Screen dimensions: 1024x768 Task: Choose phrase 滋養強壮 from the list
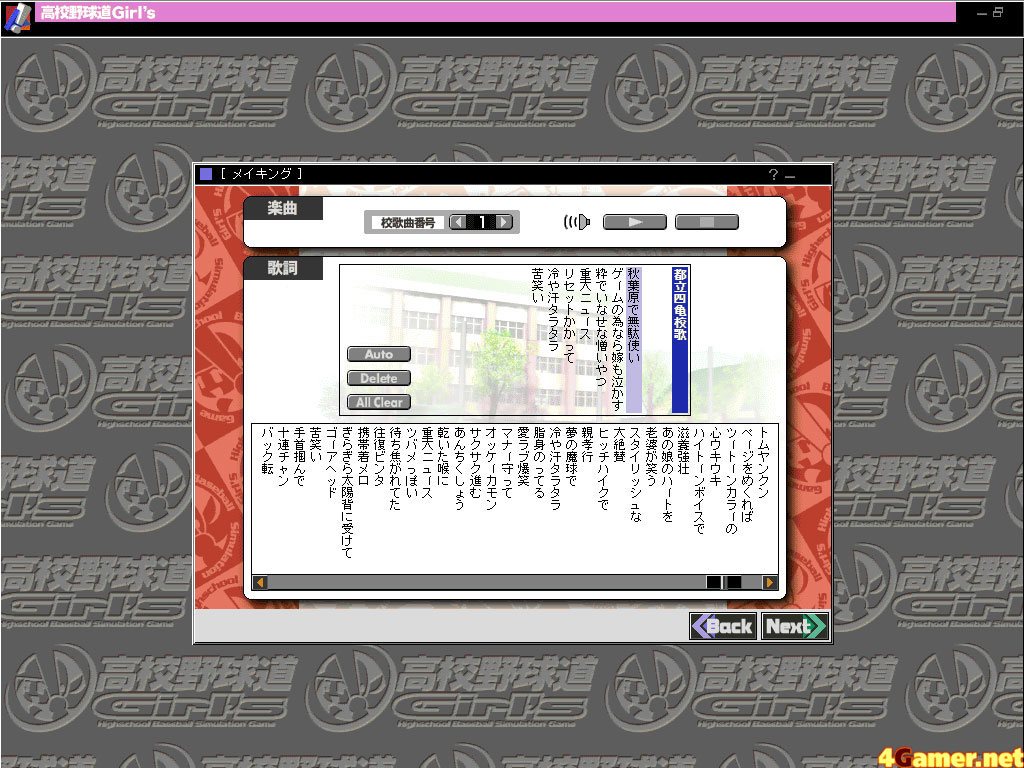684,451
